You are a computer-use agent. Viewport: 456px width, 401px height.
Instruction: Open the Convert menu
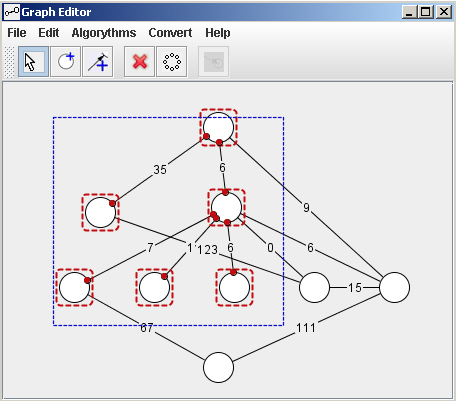(170, 33)
